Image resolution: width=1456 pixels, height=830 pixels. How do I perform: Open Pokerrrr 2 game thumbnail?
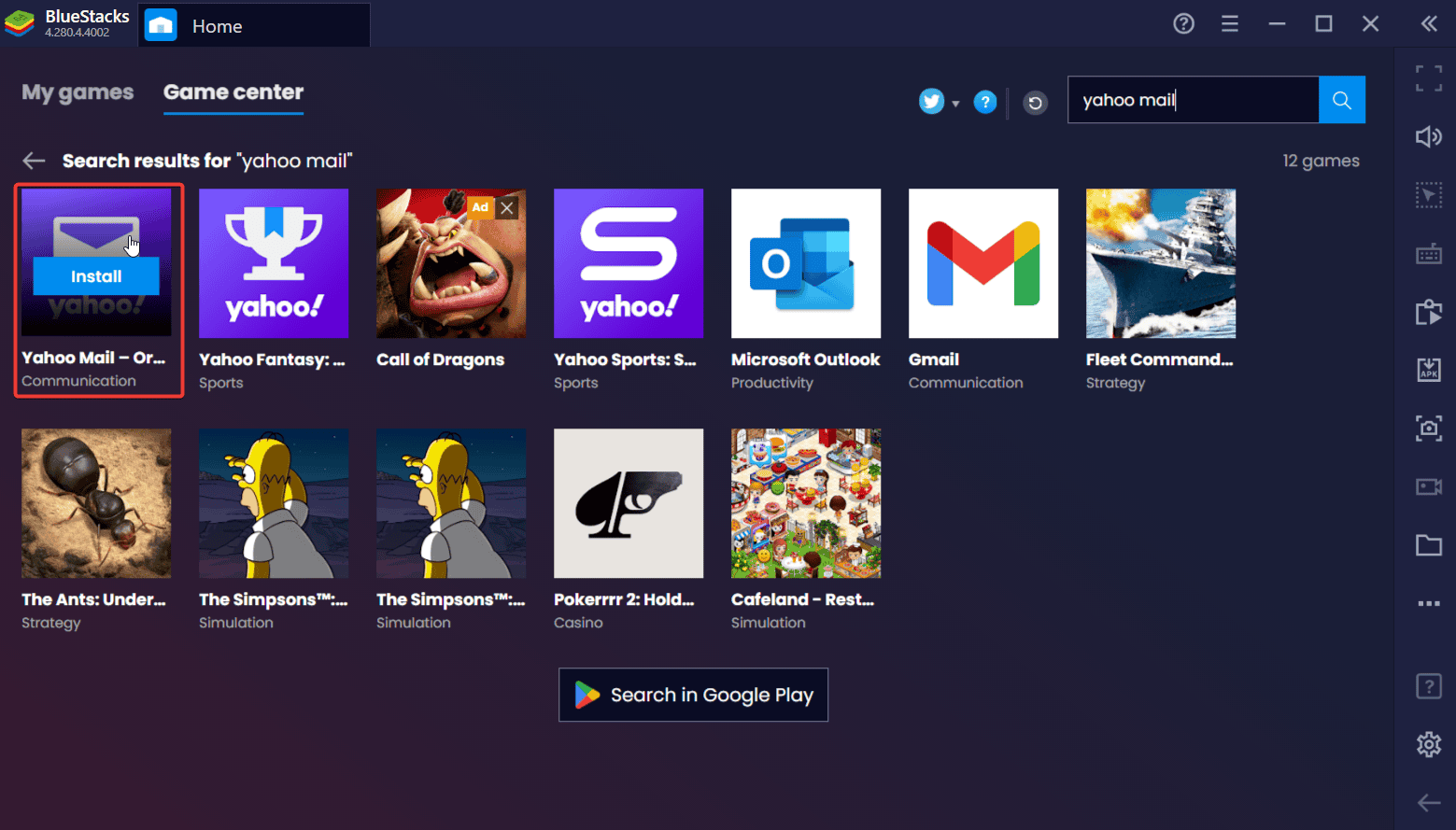[629, 503]
